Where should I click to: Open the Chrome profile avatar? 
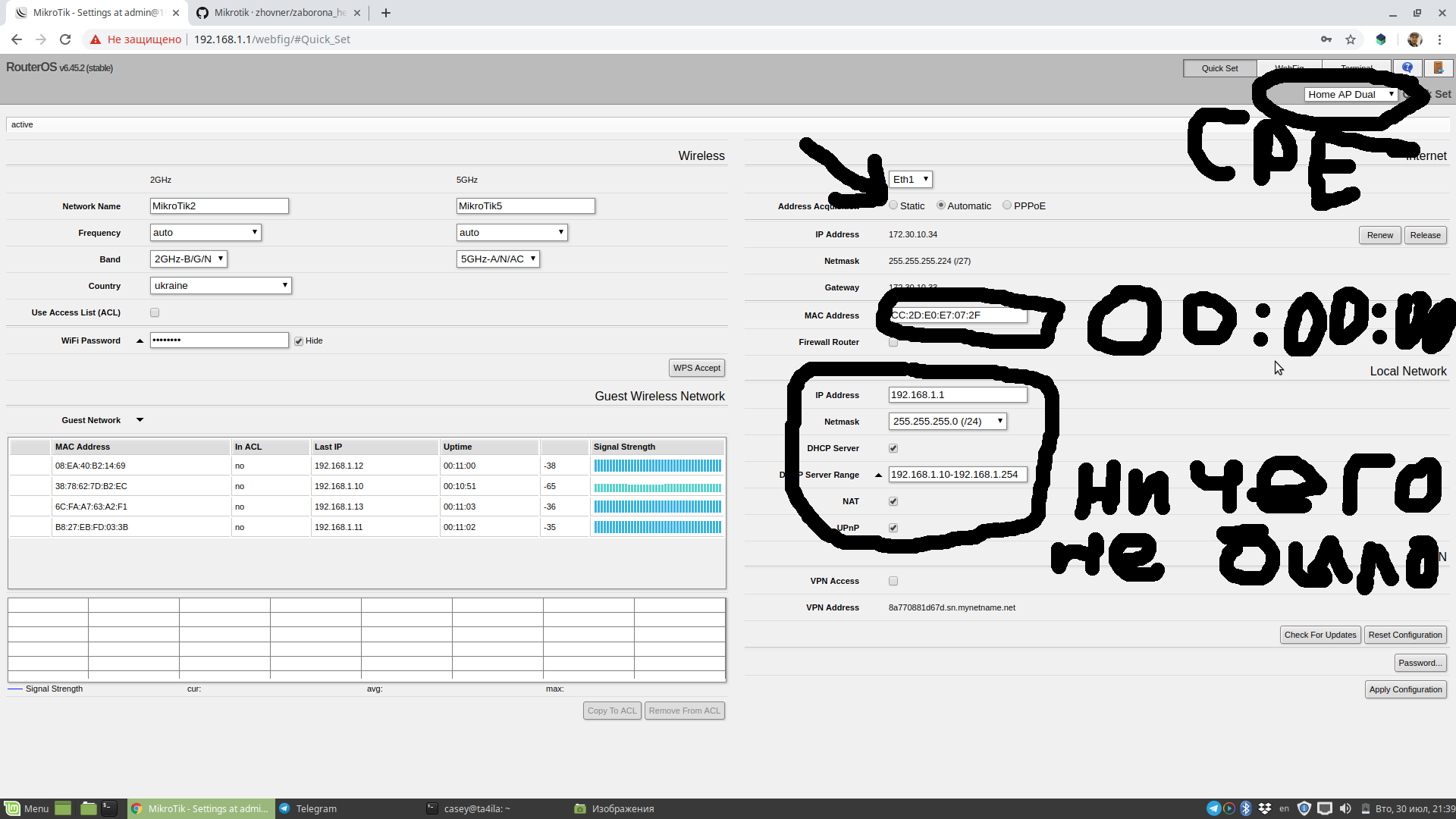[1415, 39]
